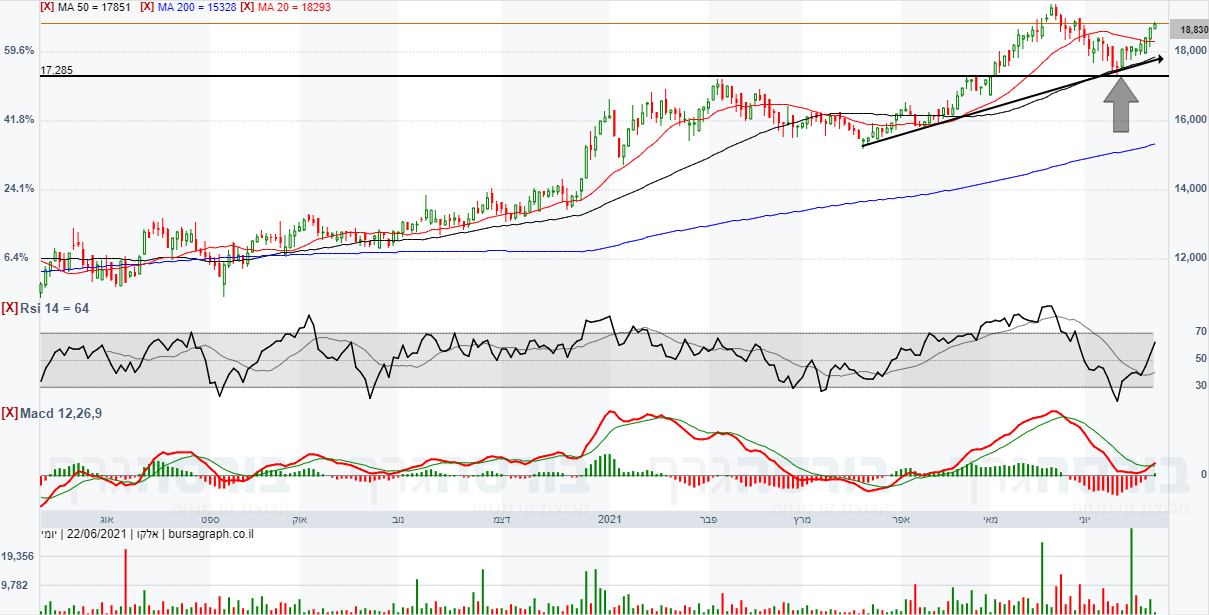Click the מאי month marker on the timeline
Viewport: 1209px width, 615px height.
pos(990,520)
